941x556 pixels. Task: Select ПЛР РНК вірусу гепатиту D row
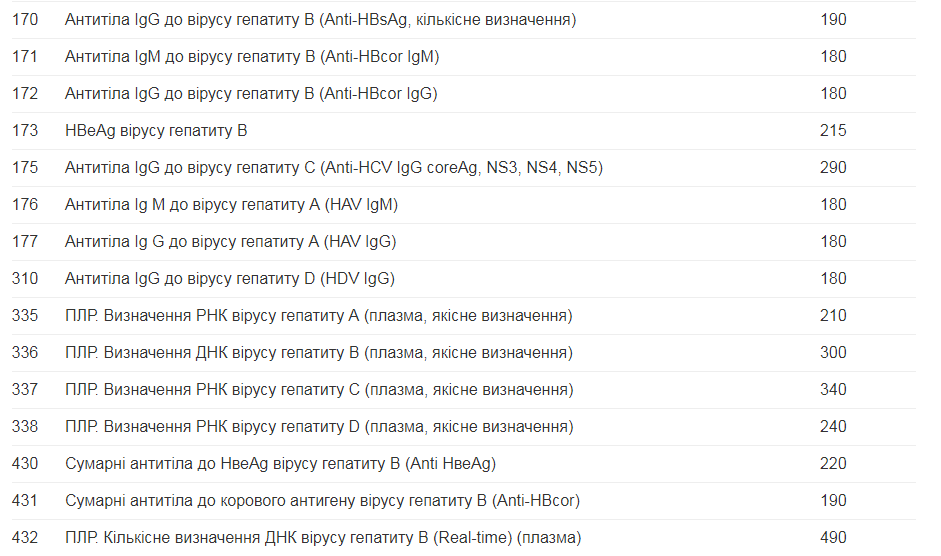click(x=319, y=427)
